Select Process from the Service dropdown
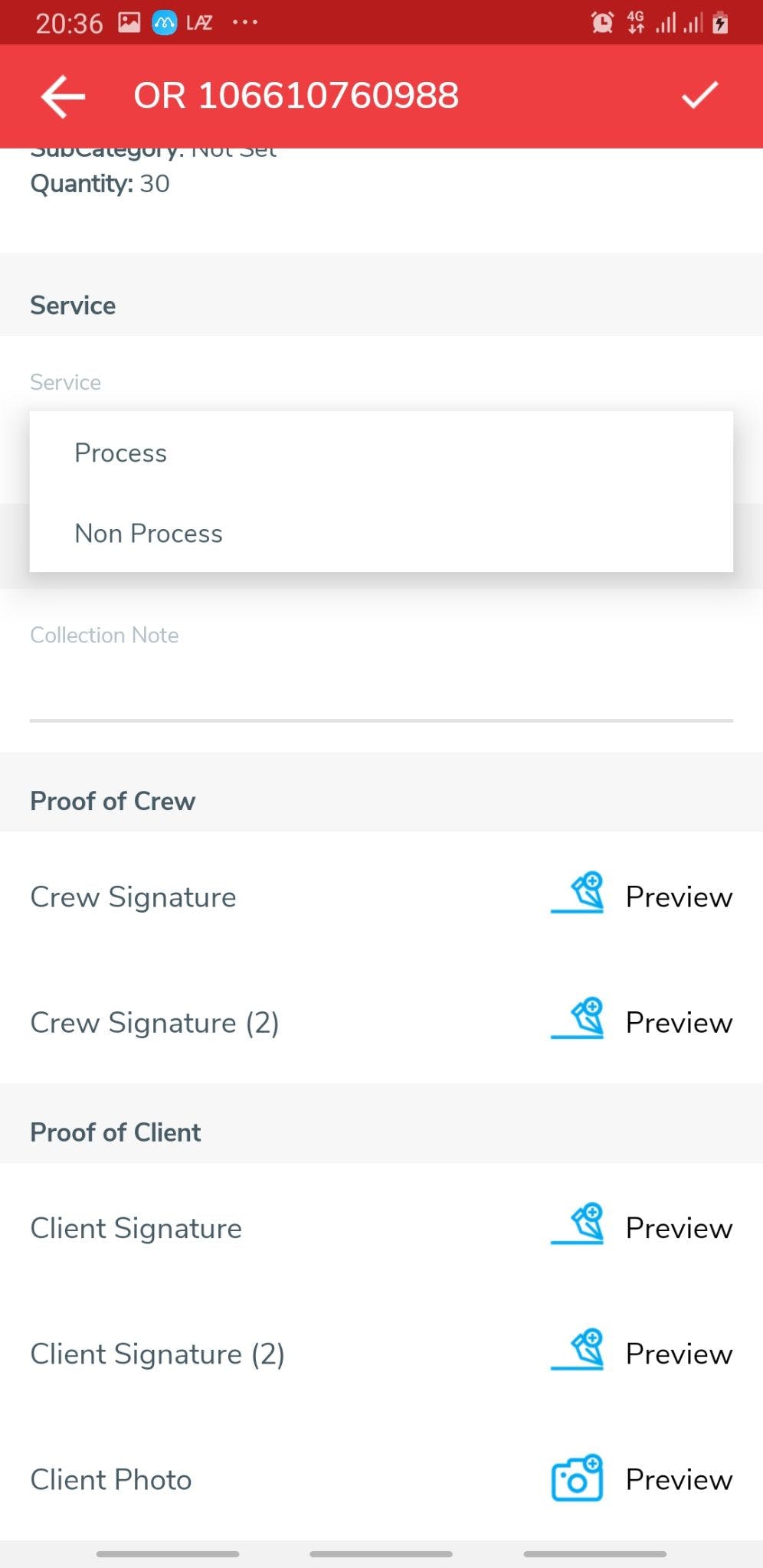Screen dimensions: 763x1568 [x=120, y=453]
